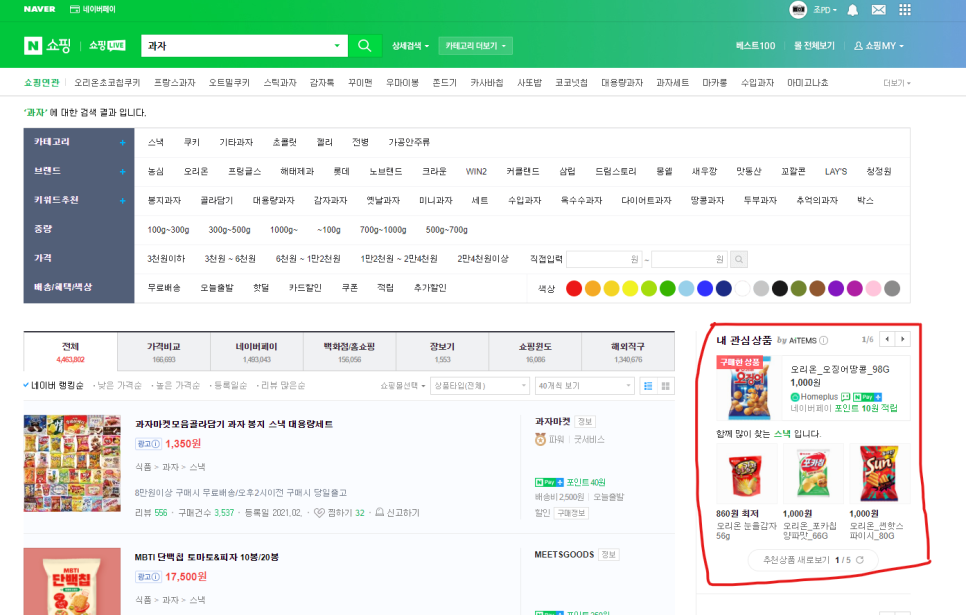Open the notification bell icon
Screen dimensions: 966x615
point(853,10)
